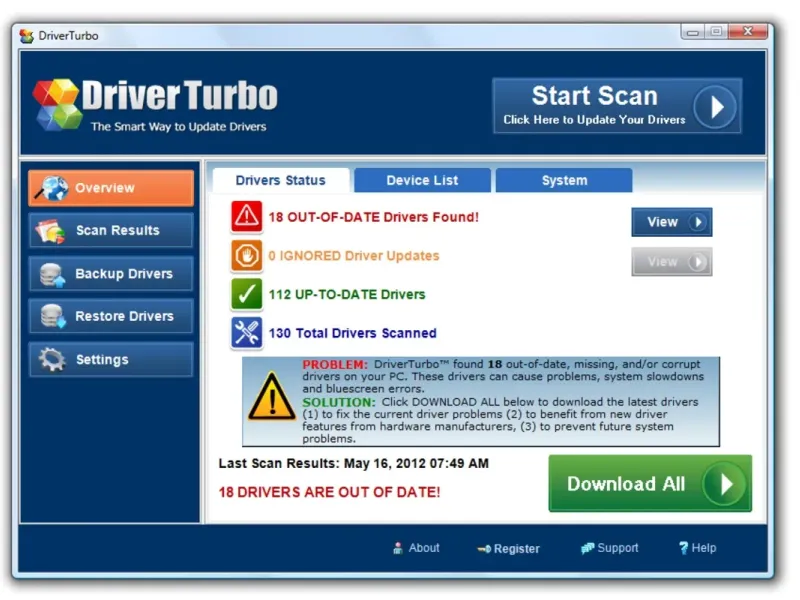The height and width of the screenshot is (600, 800).
Task: Open the Register link
Action: click(x=508, y=549)
